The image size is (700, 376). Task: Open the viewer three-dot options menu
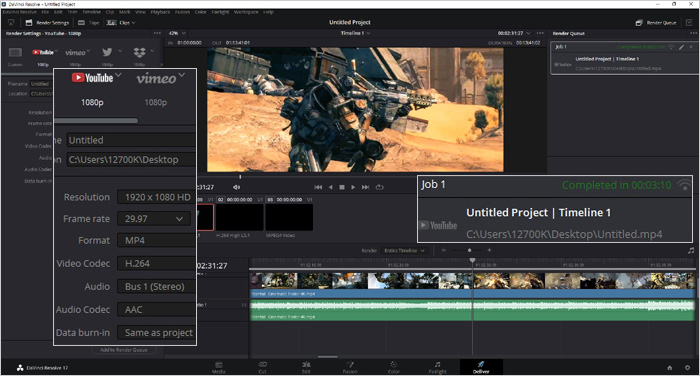[x=540, y=33]
